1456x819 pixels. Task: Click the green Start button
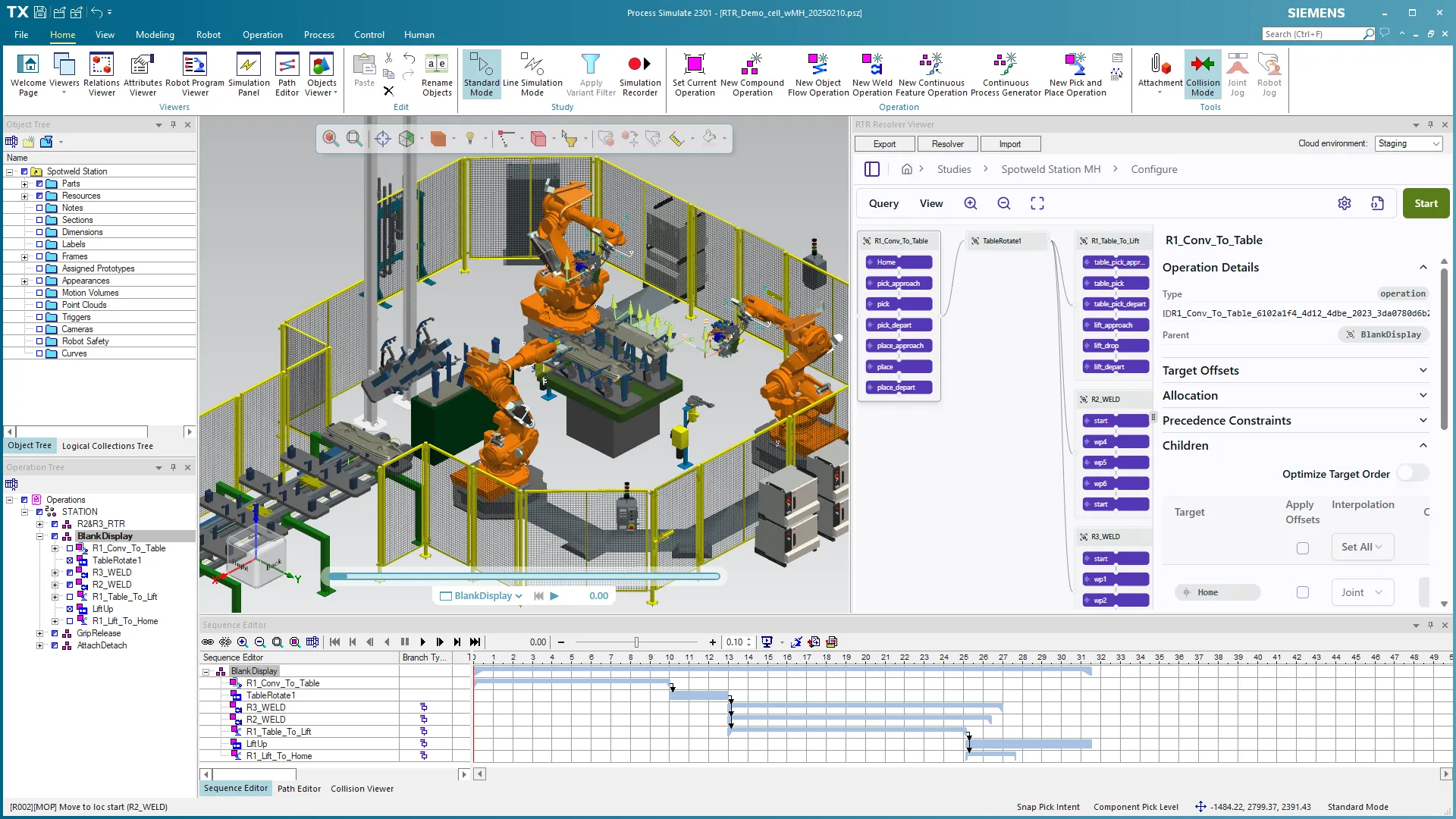[x=1426, y=203]
